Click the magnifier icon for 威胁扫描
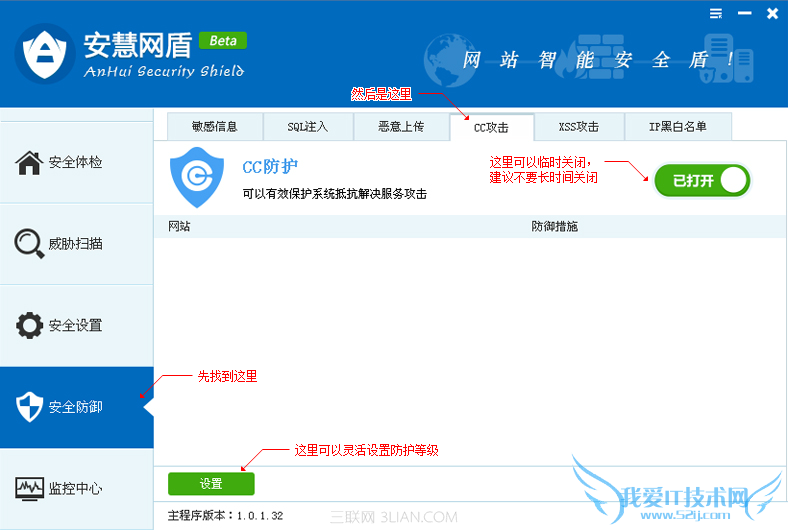The width and height of the screenshot is (788, 530). (29, 244)
